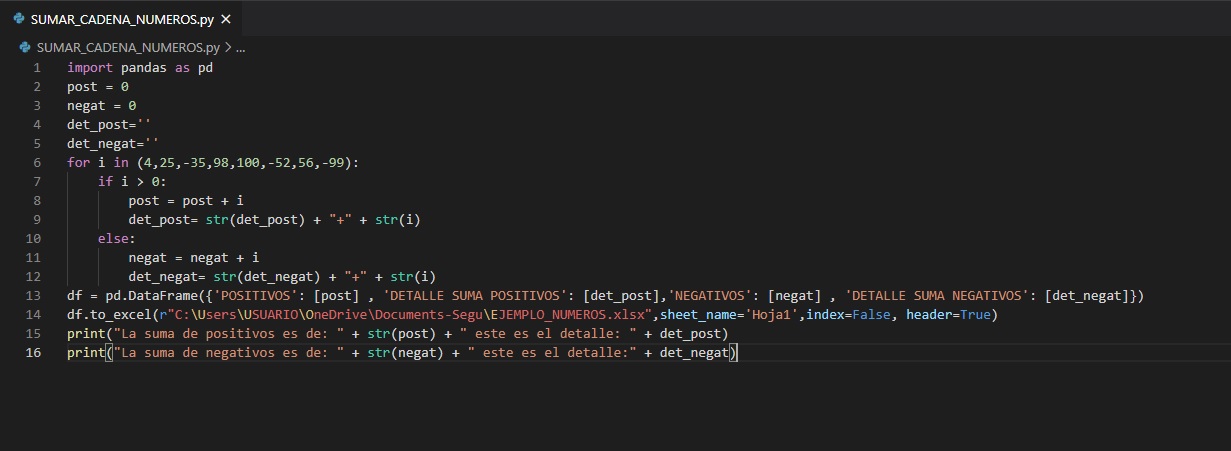The height and width of the screenshot is (451, 1231).
Task: Click the 'post = post + i' line
Action: click(186, 200)
